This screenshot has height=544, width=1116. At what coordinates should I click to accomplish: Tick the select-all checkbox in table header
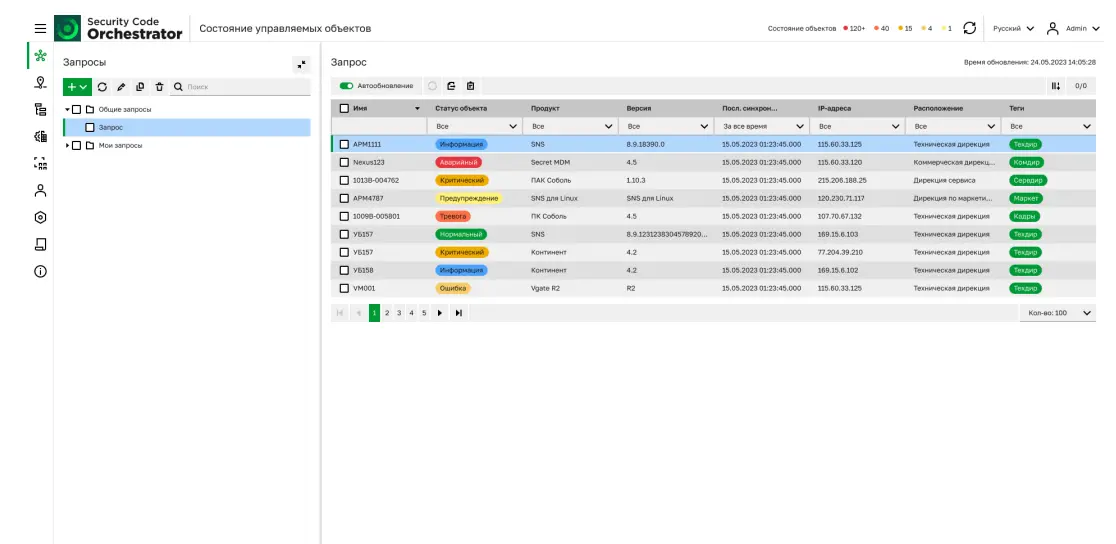(x=344, y=108)
